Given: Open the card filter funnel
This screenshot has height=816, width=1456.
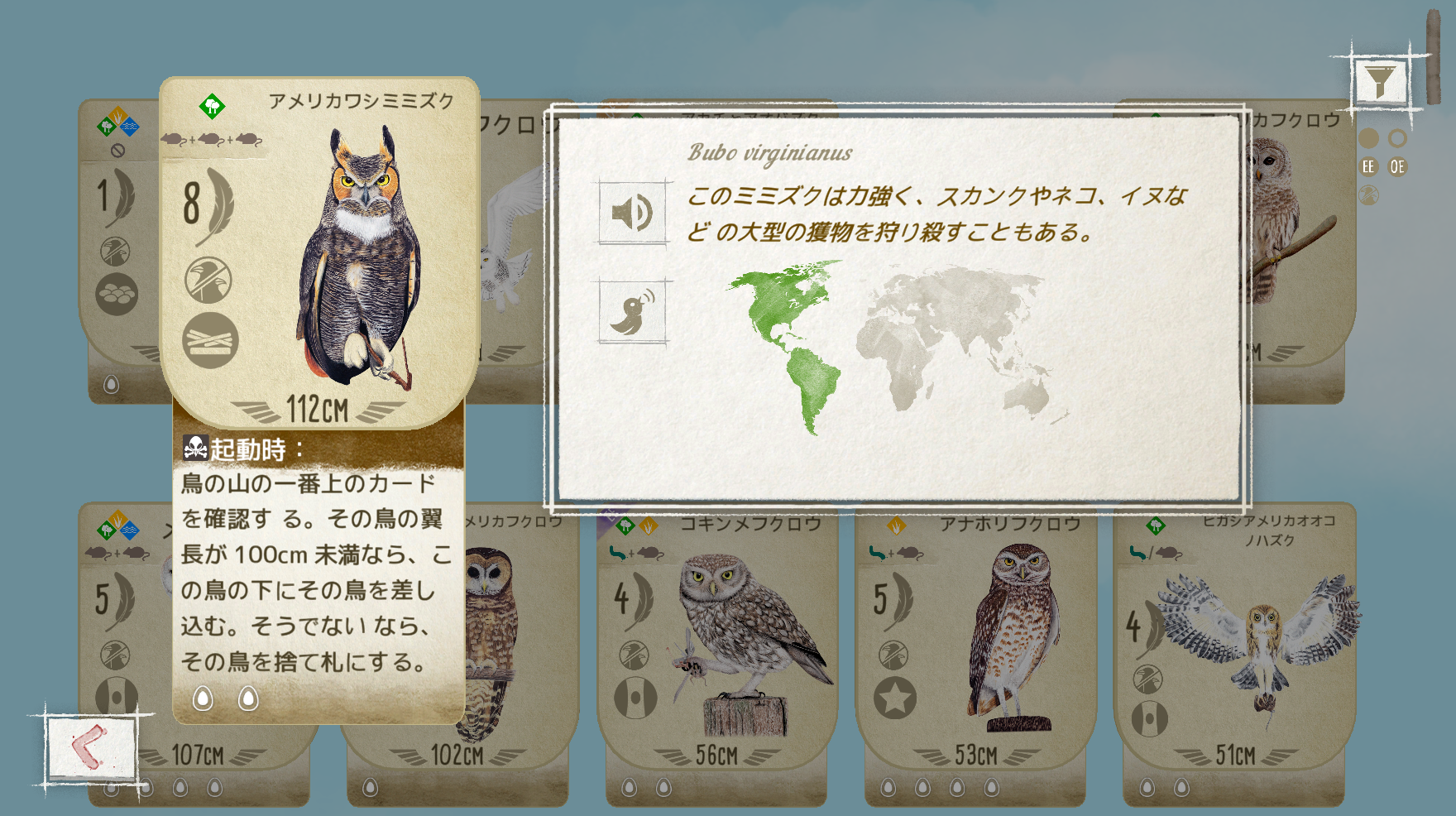Looking at the screenshot, I should pos(1379,80).
